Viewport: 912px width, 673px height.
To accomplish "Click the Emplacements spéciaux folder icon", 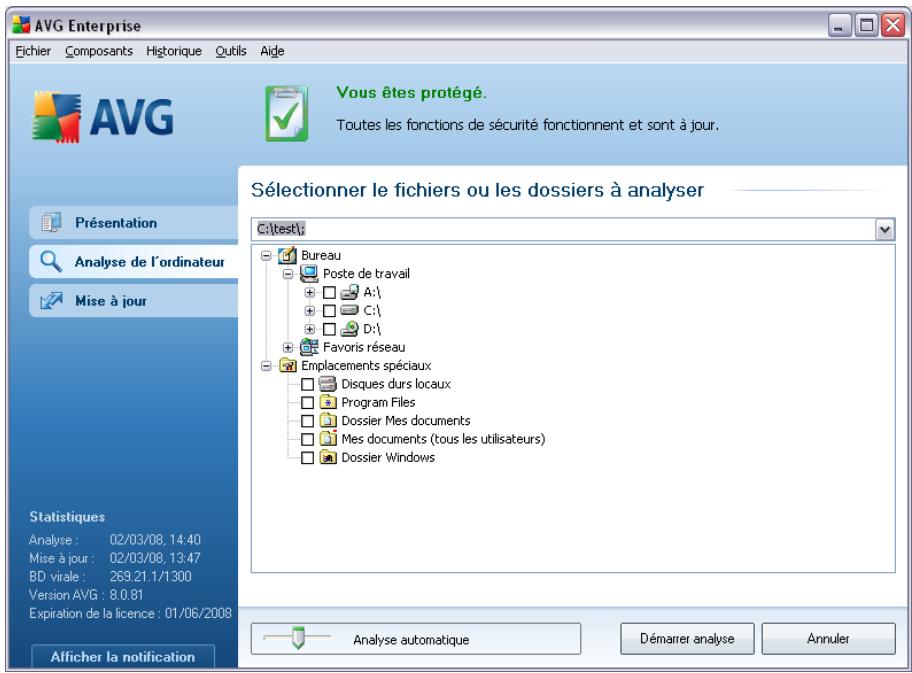I will pos(288,365).
